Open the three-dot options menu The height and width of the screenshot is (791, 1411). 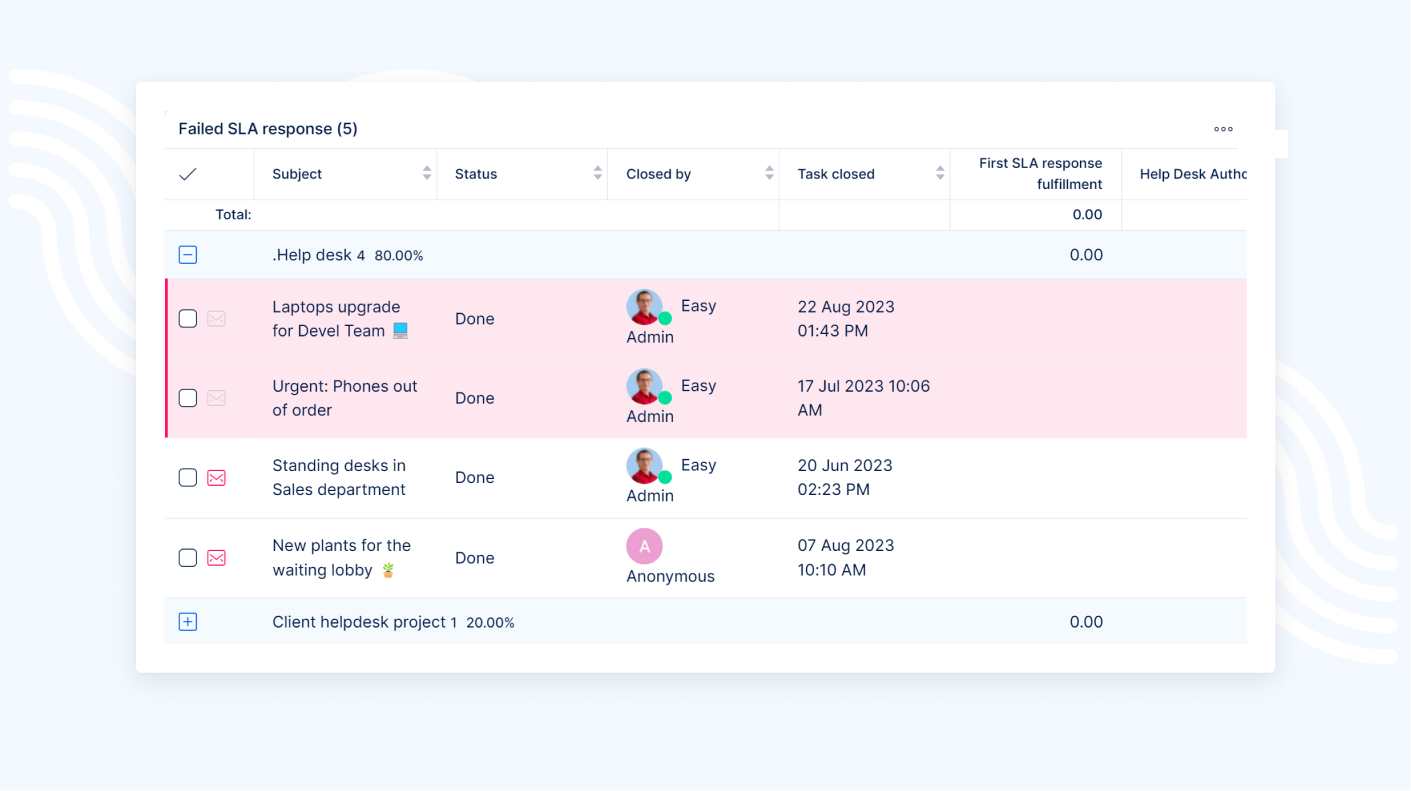click(1223, 129)
